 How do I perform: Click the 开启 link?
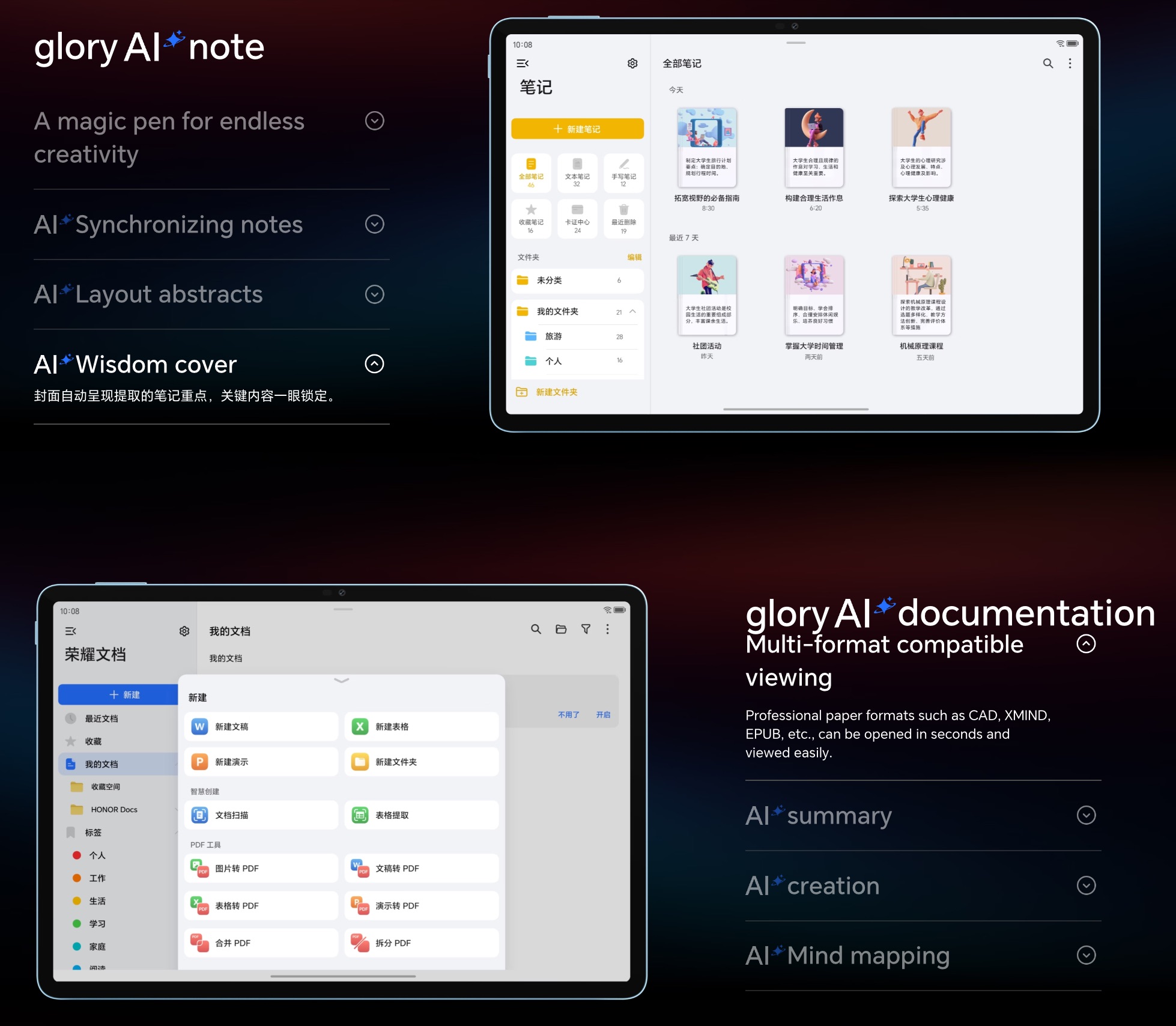(603, 715)
